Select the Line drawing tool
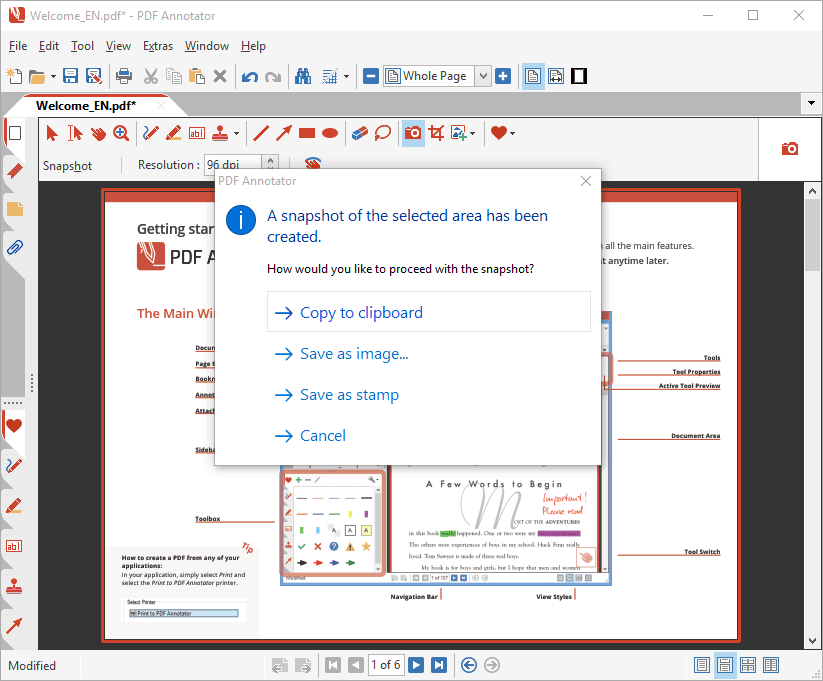This screenshot has height=681, width=823. point(261,133)
